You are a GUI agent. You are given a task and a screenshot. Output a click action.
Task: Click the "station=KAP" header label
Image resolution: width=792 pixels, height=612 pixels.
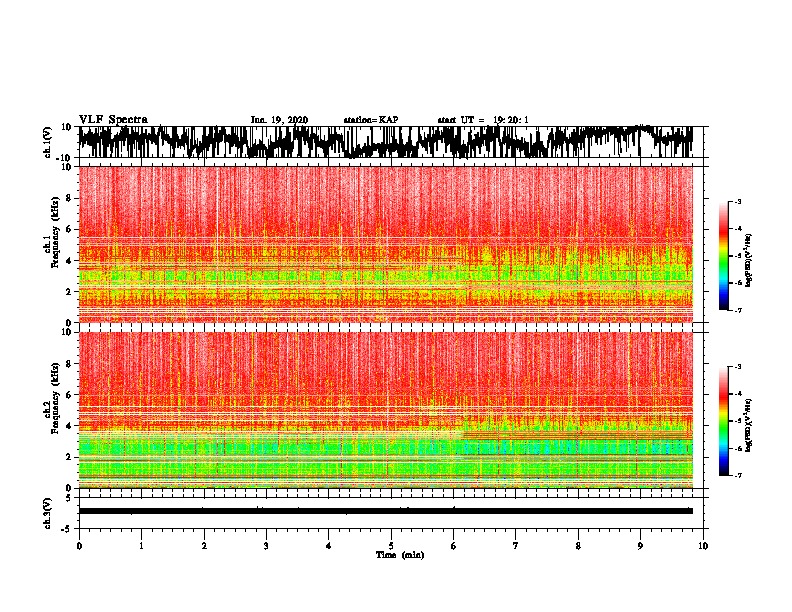pos(370,120)
